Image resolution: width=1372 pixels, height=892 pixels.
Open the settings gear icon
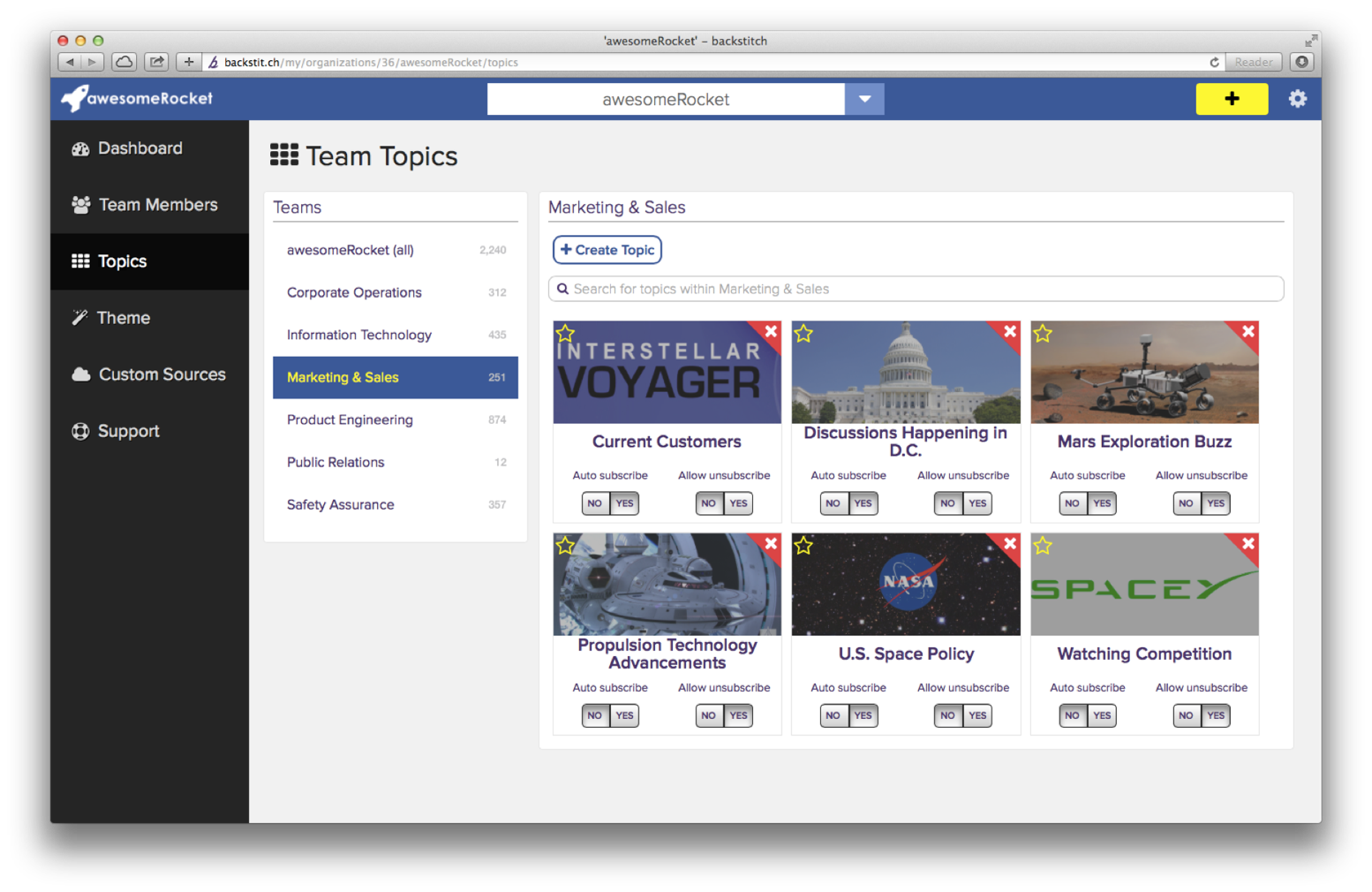point(1297,99)
